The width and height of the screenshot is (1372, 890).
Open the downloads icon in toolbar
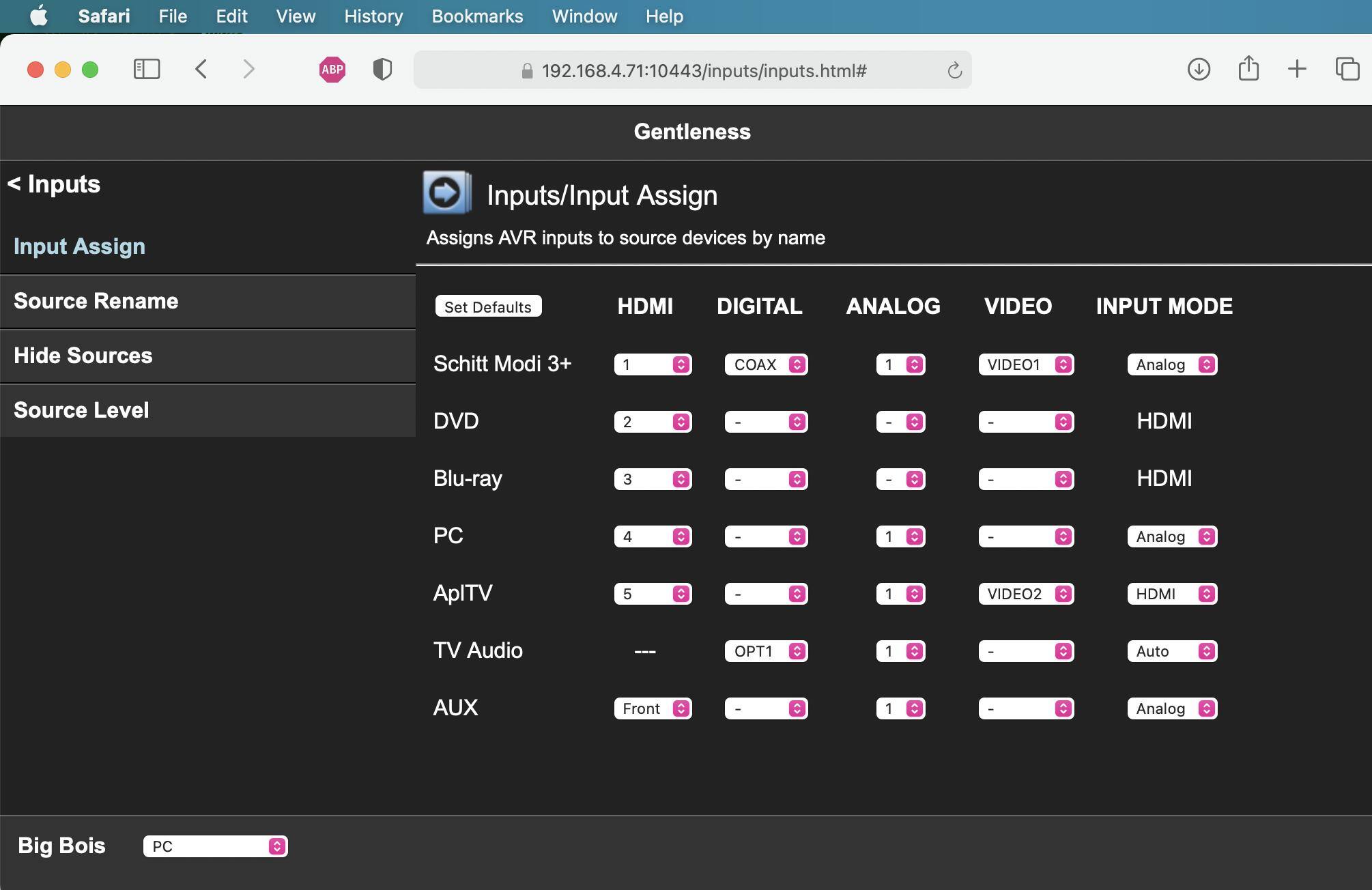click(x=1199, y=69)
